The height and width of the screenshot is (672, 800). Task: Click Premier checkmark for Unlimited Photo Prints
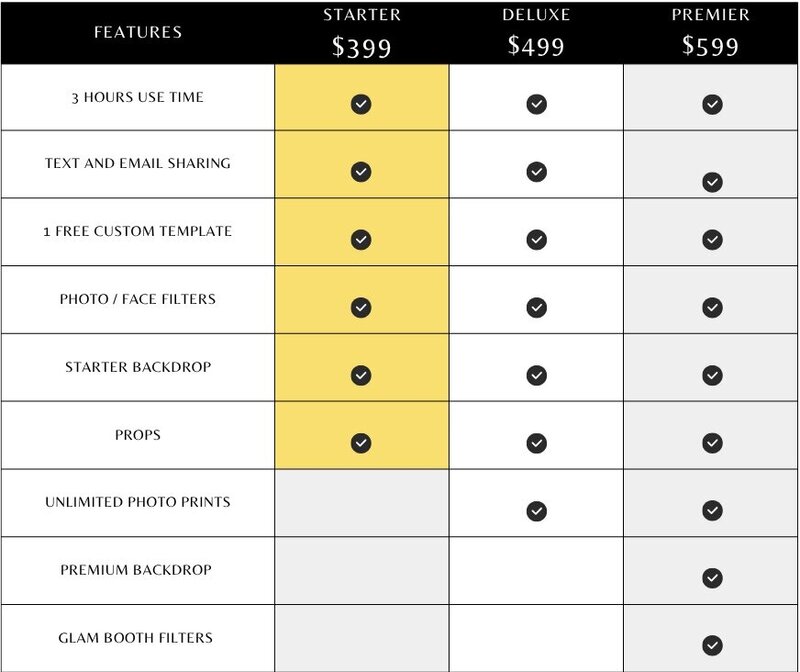click(x=712, y=510)
